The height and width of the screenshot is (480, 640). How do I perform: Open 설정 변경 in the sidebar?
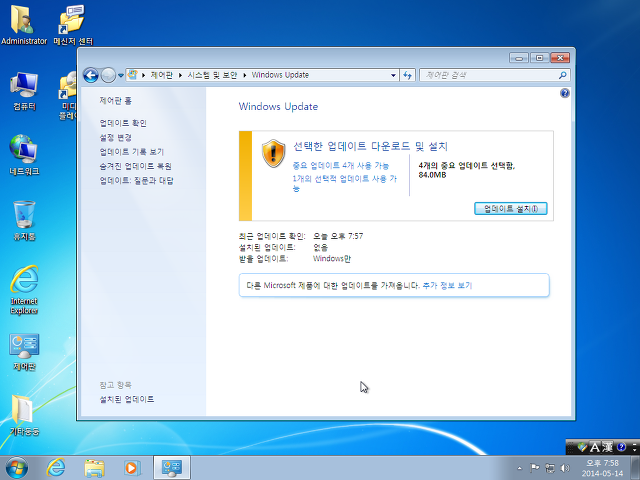click(116, 137)
